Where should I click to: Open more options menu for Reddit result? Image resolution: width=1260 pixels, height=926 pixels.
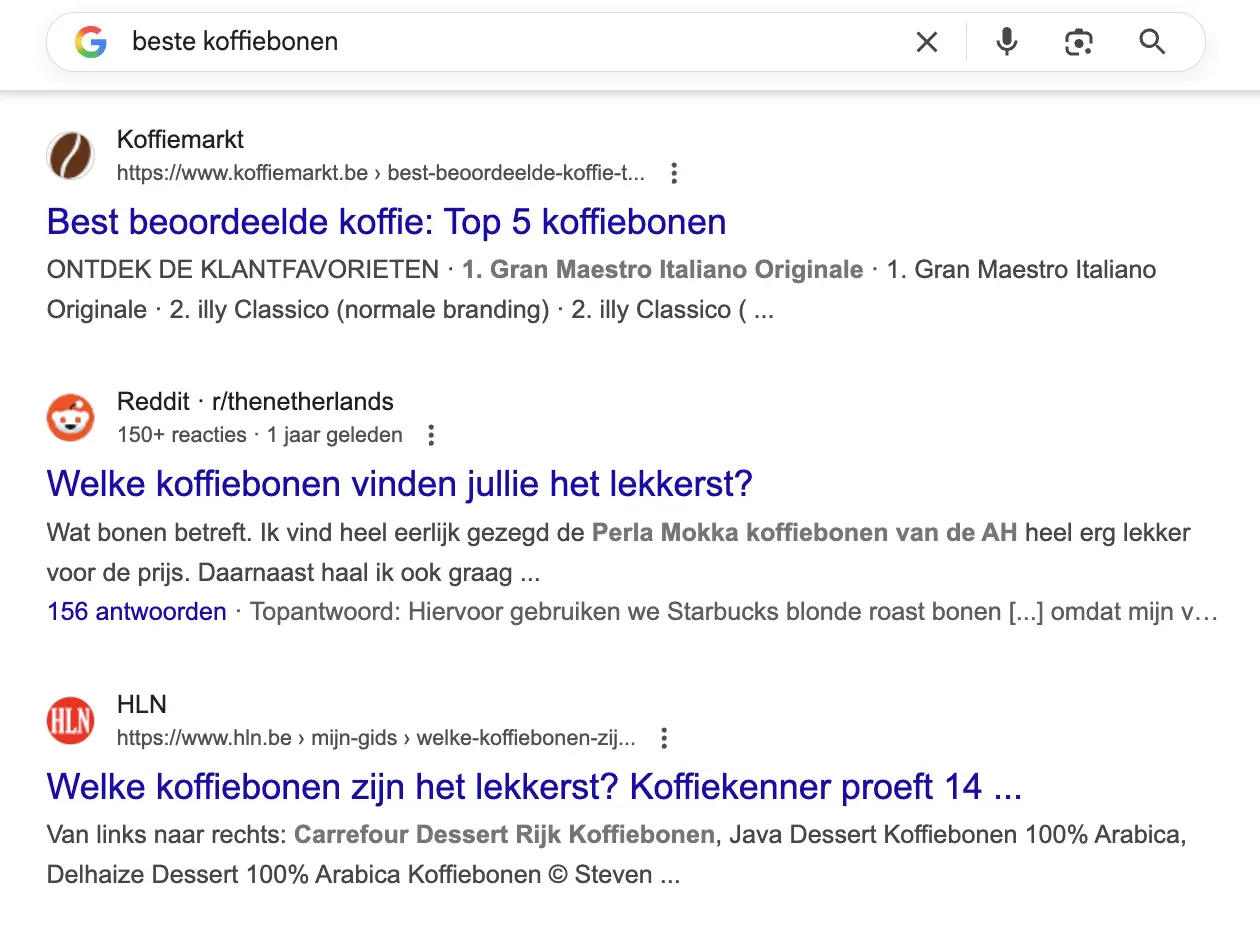pos(431,435)
